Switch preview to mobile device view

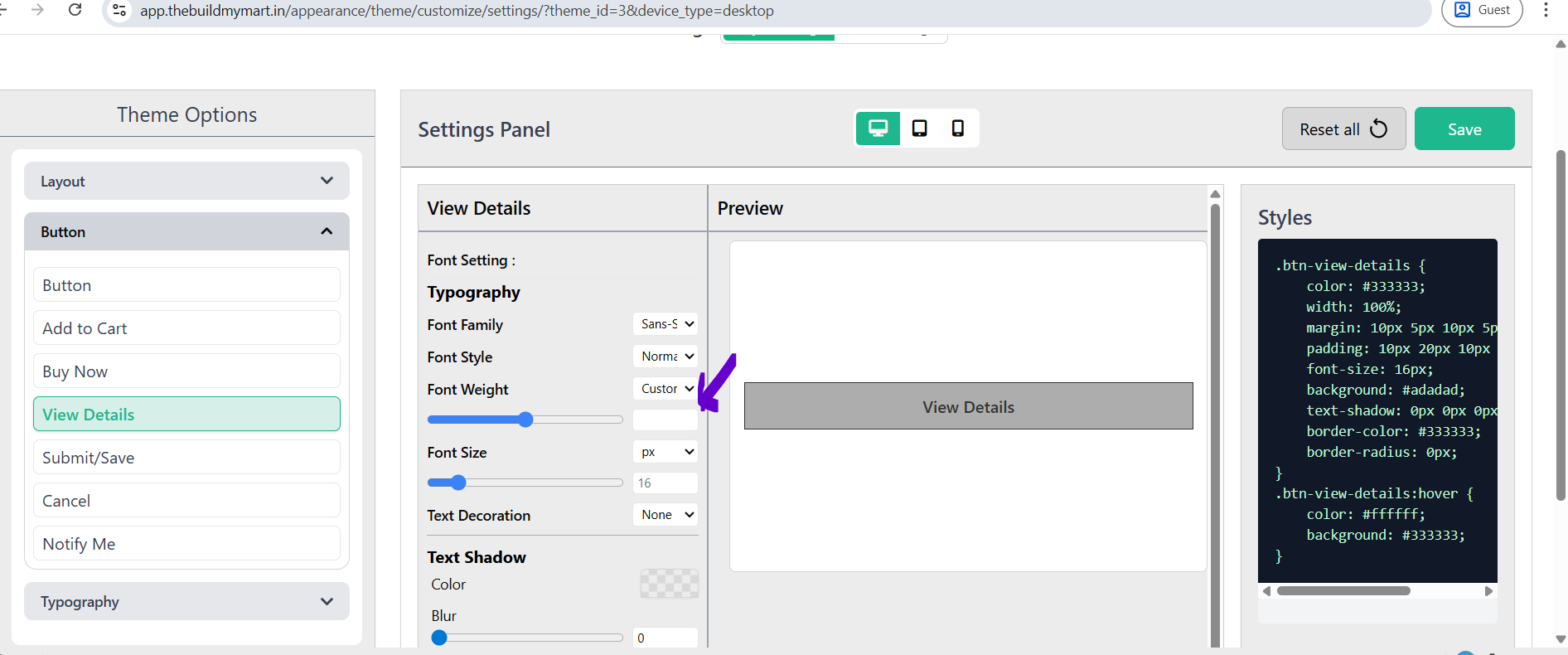pos(957,129)
